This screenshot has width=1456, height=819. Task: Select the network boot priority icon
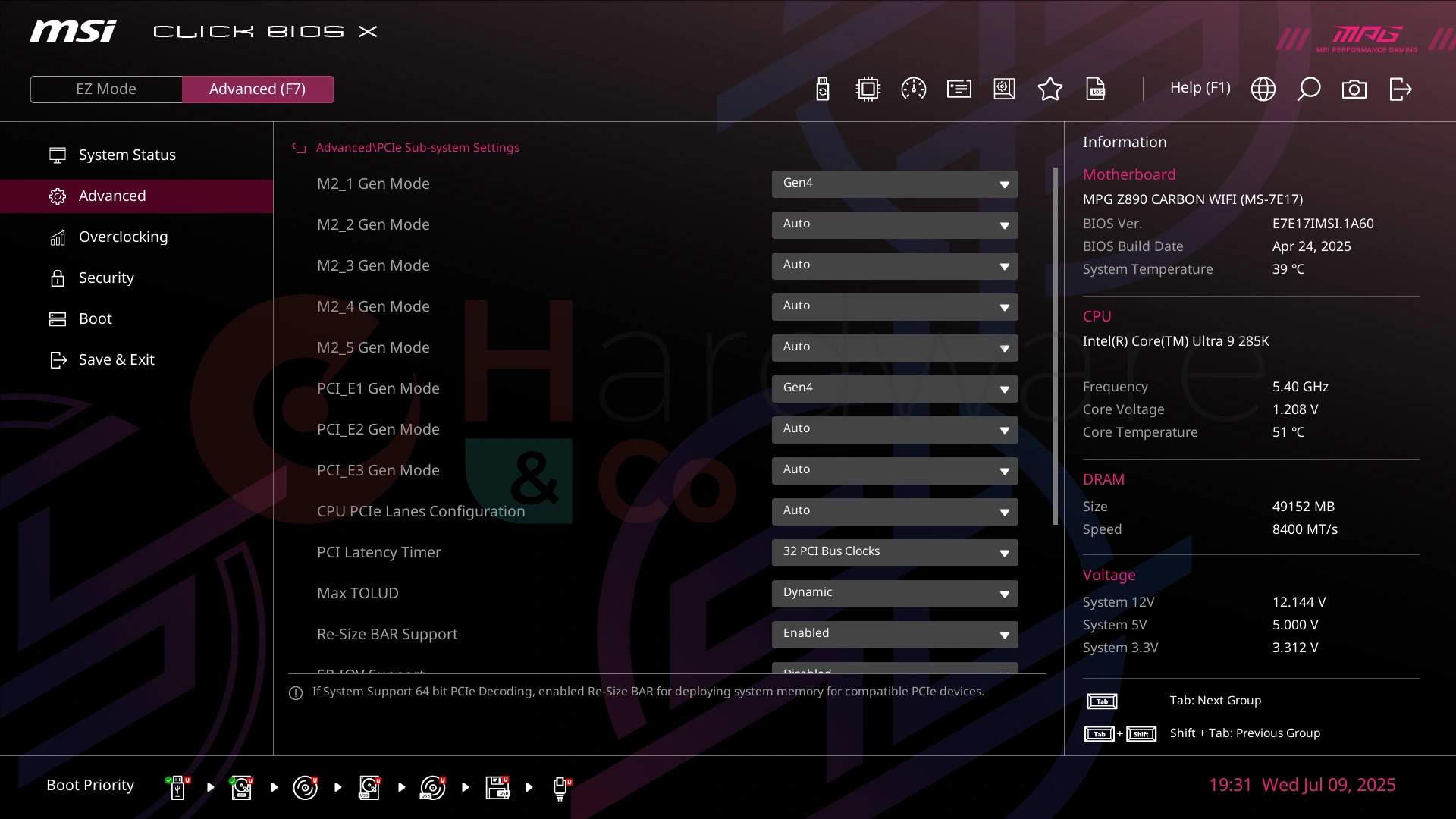pyautogui.click(x=561, y=788)
